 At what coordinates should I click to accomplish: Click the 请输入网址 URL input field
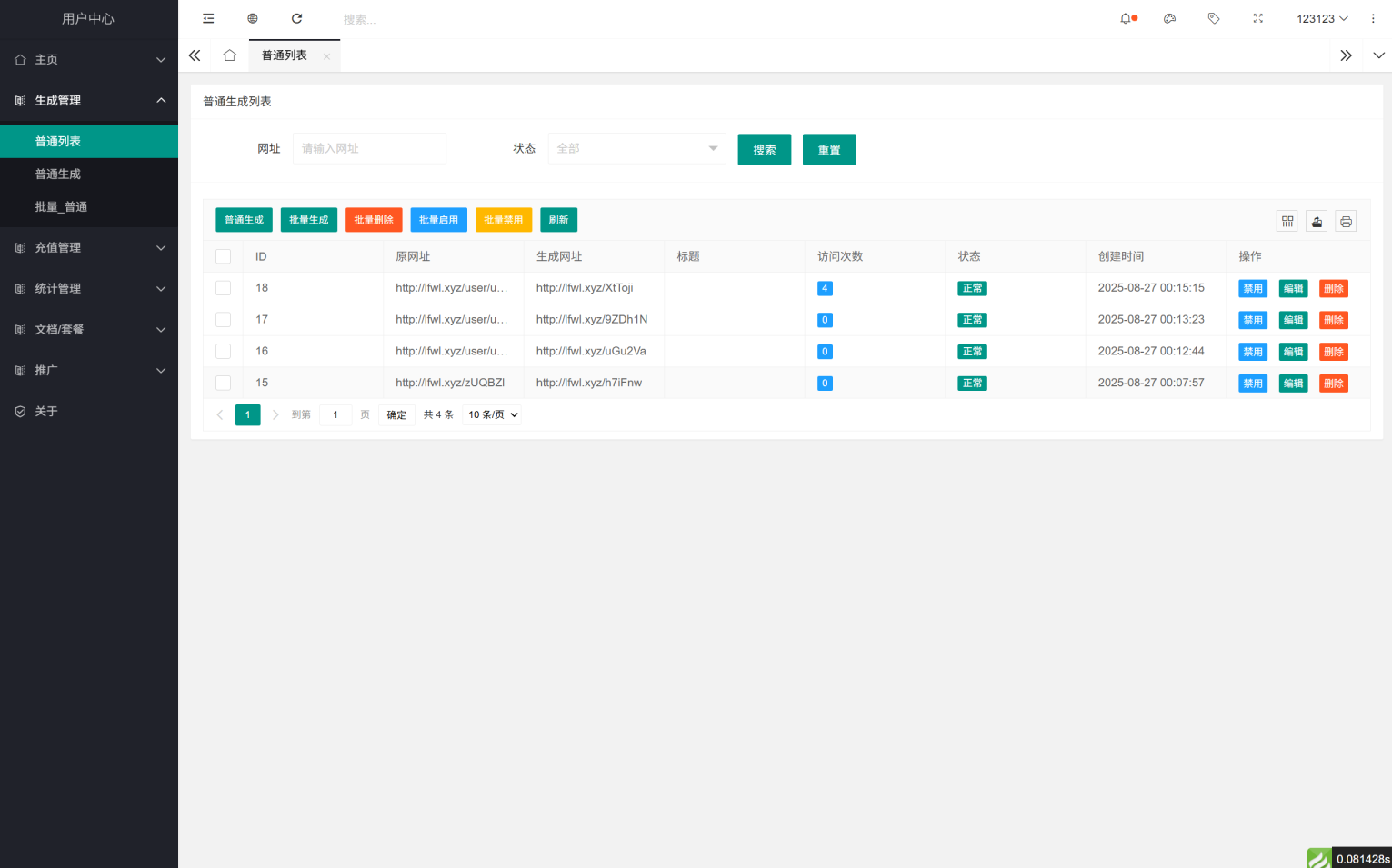[x=369, y=148]
